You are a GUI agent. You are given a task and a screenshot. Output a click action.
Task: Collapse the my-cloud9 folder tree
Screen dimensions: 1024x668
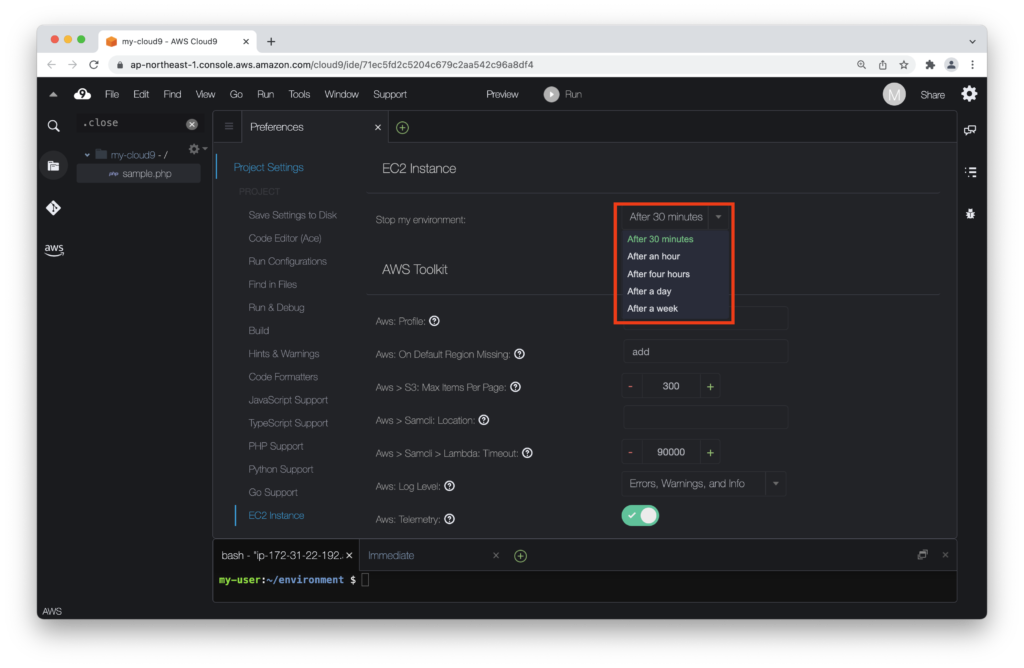click(88, 155)
